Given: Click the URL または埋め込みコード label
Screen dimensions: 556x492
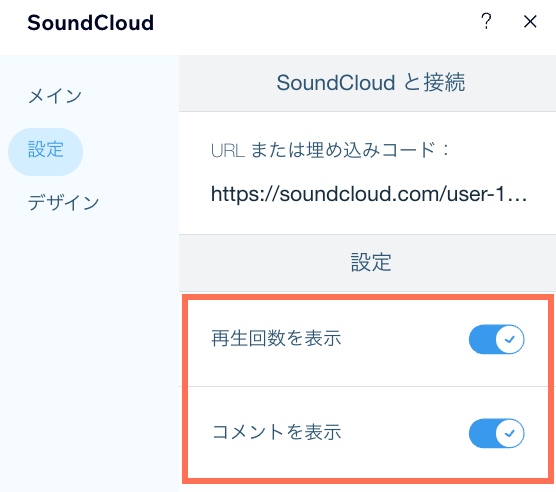Looking at the screenshot, I should (x=330, y=150).
